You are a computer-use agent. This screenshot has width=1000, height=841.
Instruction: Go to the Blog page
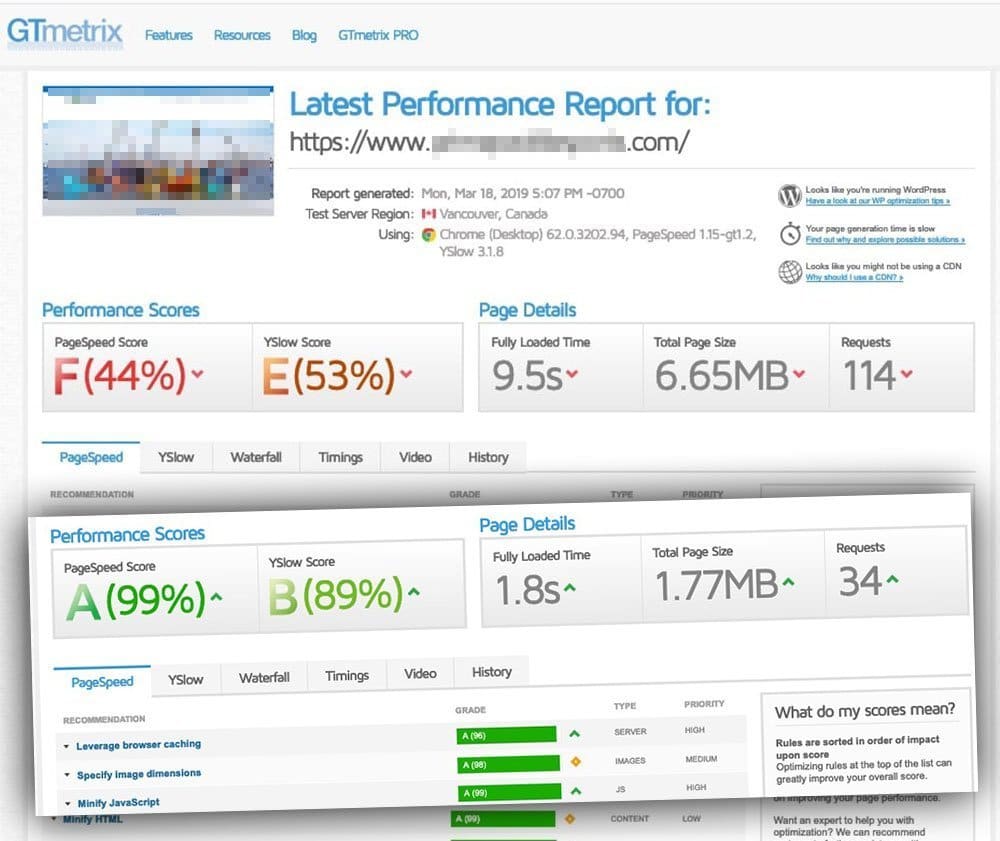304,35
